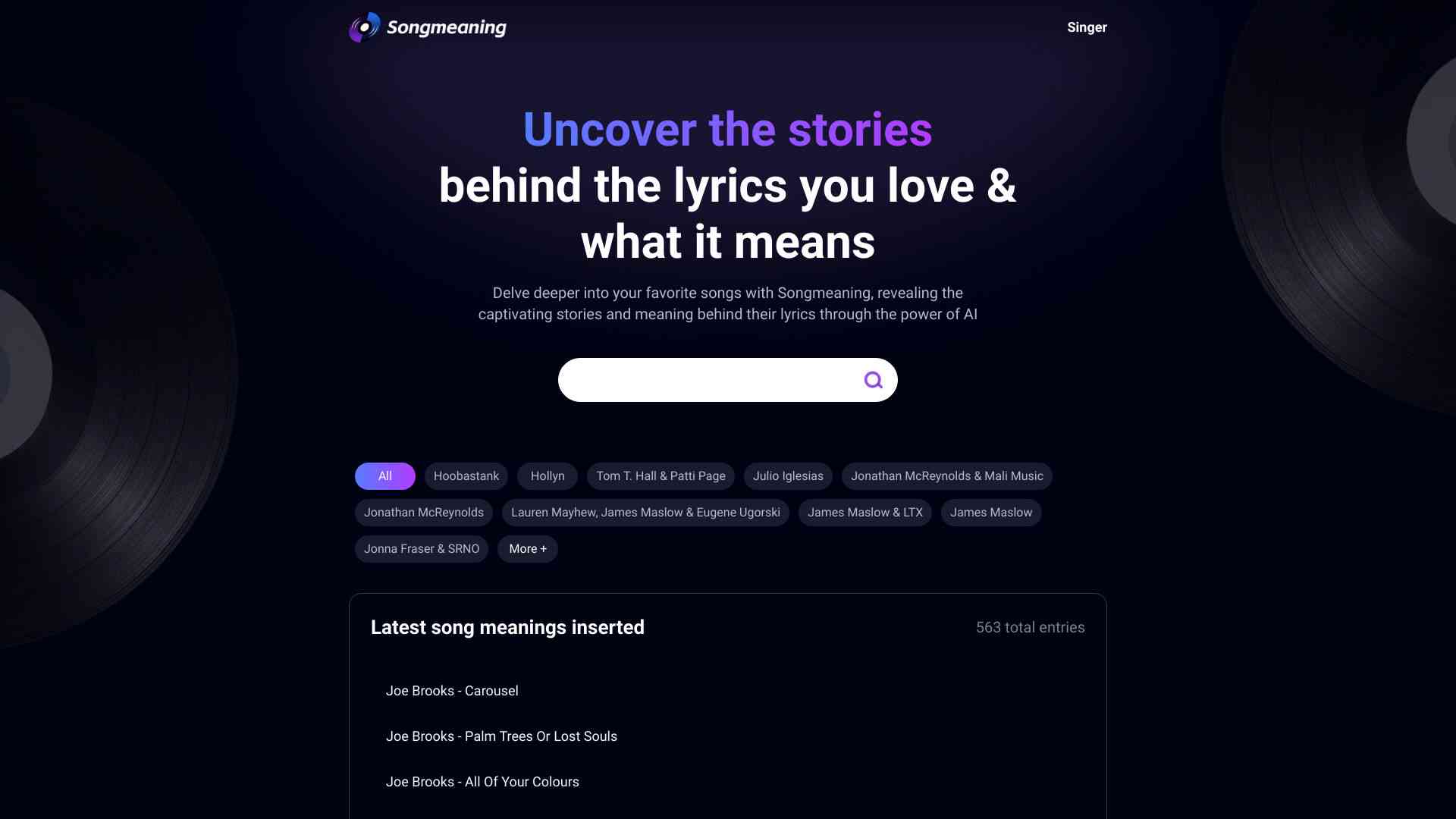Image resolution: width=1456 pixels, height=819 pixels.
Task: Click the search magnifying glass icon
Action: point(871,379)
